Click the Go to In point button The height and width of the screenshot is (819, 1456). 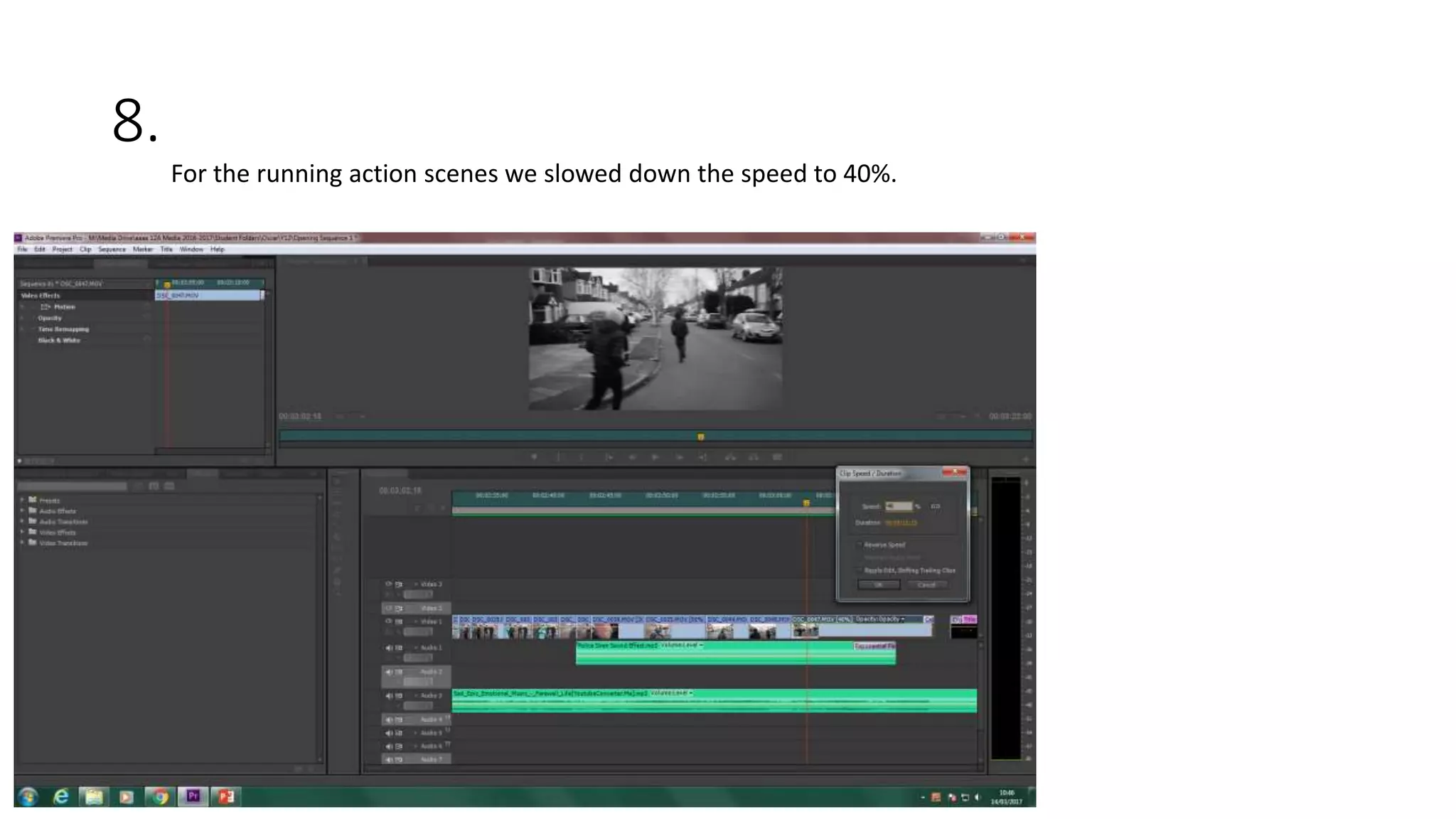pos(609,457)
